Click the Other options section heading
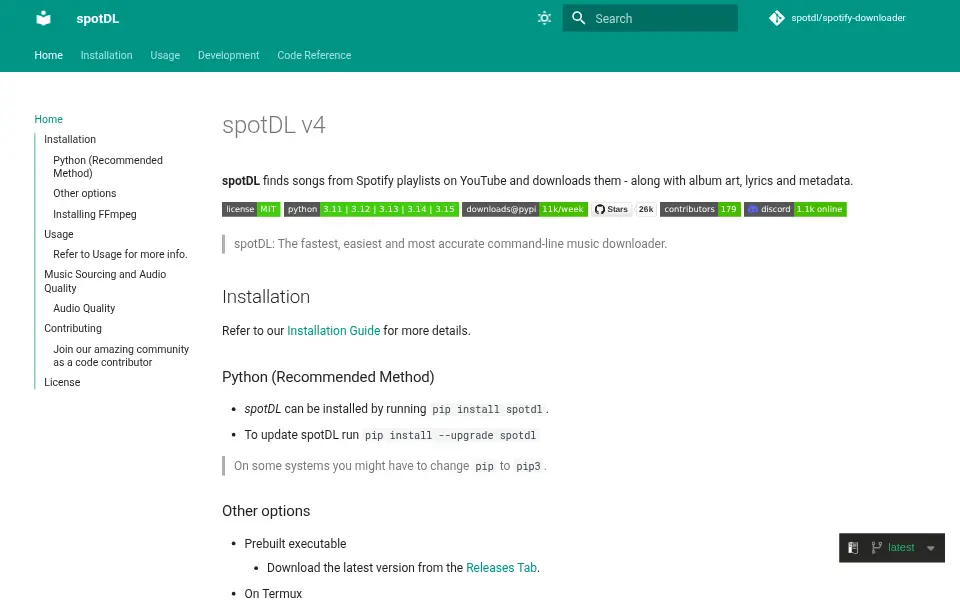Screen dimensions: 960x600 point(266,511)
